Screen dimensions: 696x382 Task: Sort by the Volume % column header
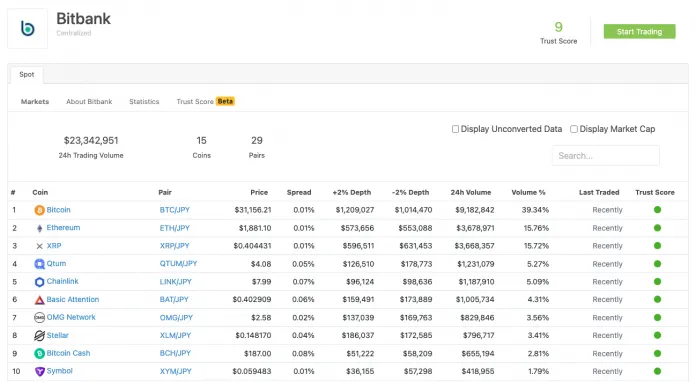[x=528, y=193]
